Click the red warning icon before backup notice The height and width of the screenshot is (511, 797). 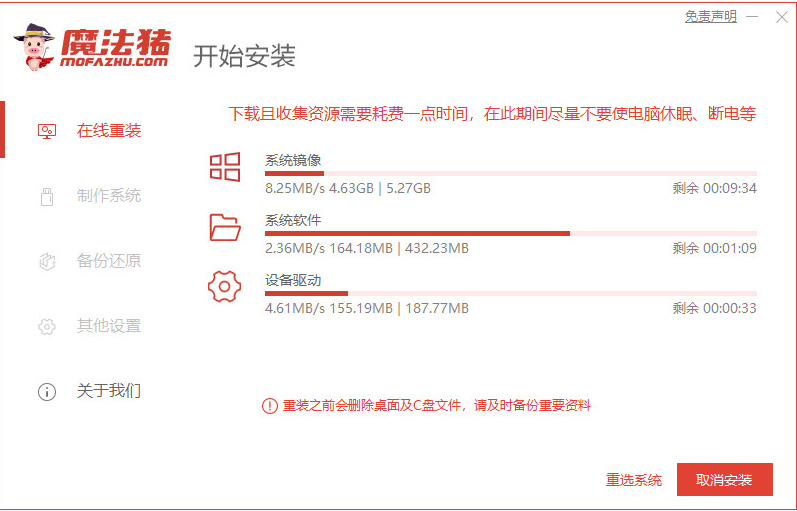coord(269,406)
